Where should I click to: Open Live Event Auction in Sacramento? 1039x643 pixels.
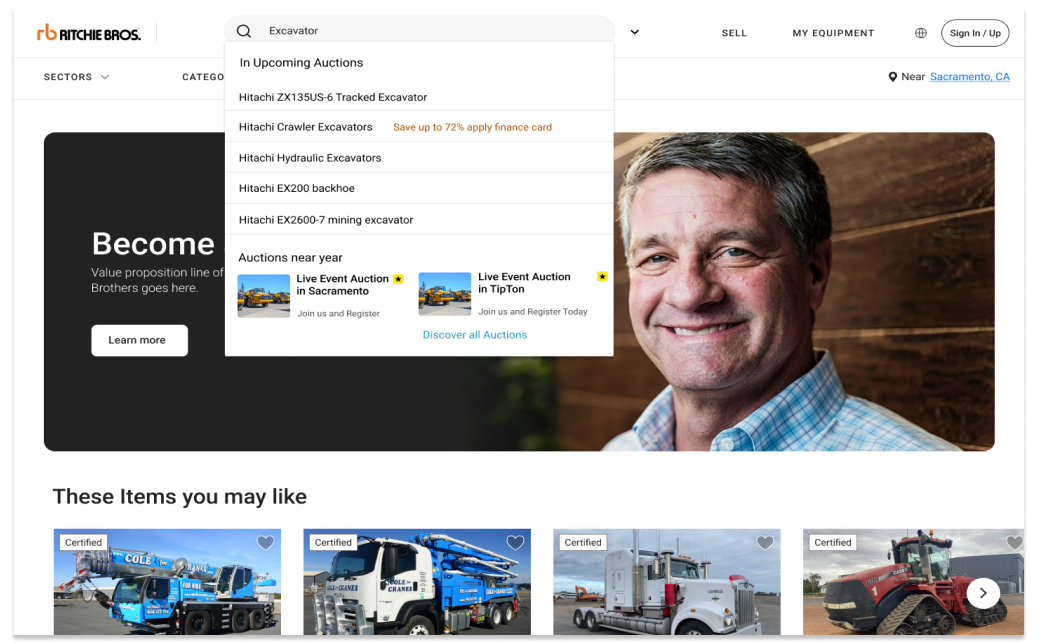(x=343, y=285)
